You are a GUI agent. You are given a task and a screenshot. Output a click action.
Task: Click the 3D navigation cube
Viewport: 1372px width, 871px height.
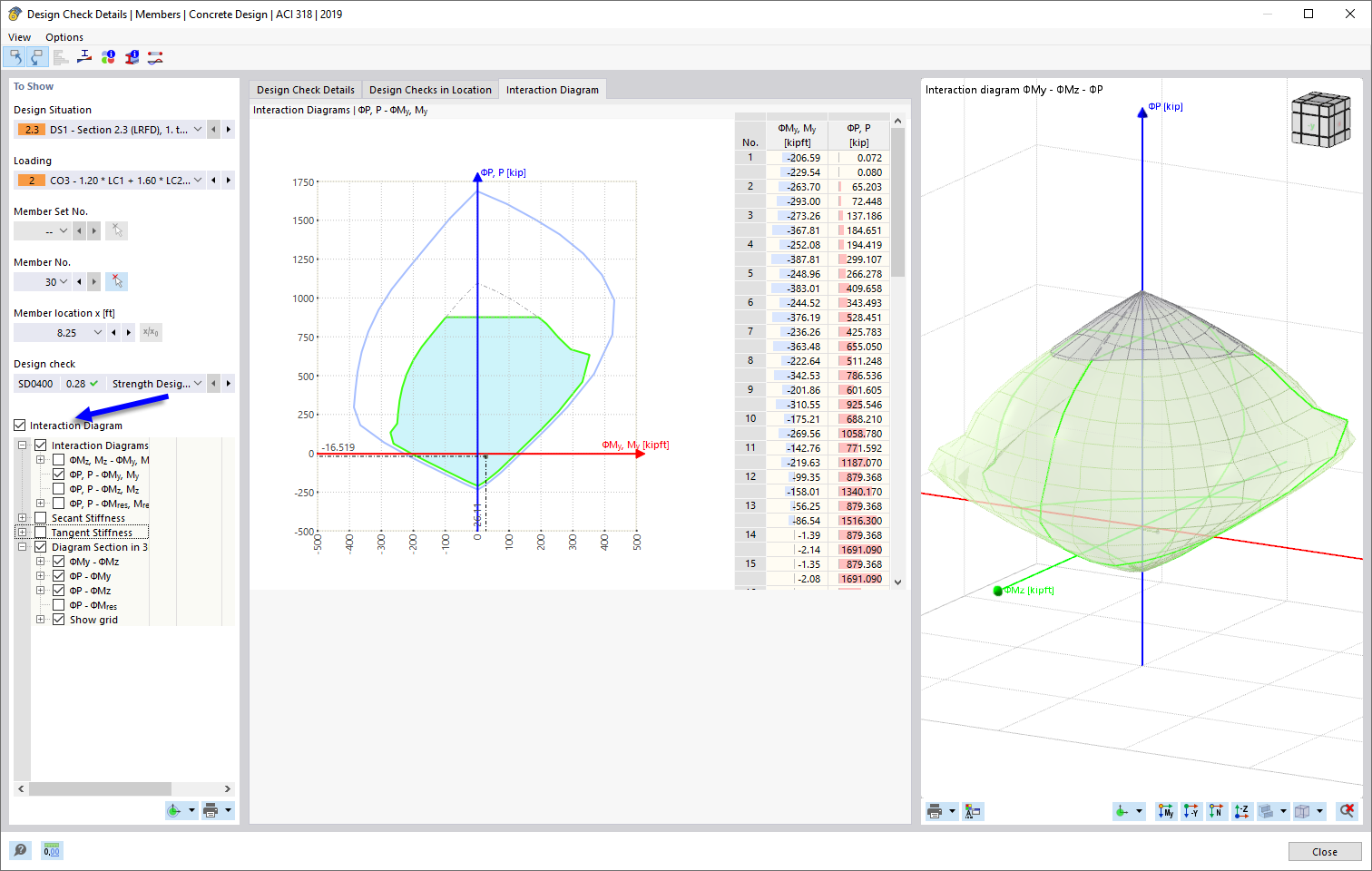click(x=1320, y=120)
